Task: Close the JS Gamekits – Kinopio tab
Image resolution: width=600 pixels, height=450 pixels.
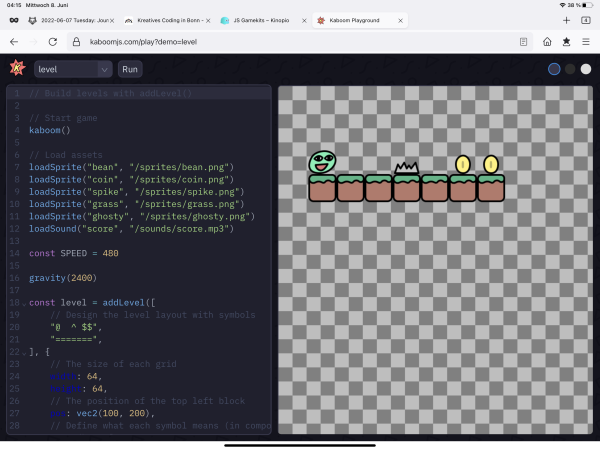Action: (304, 21)
